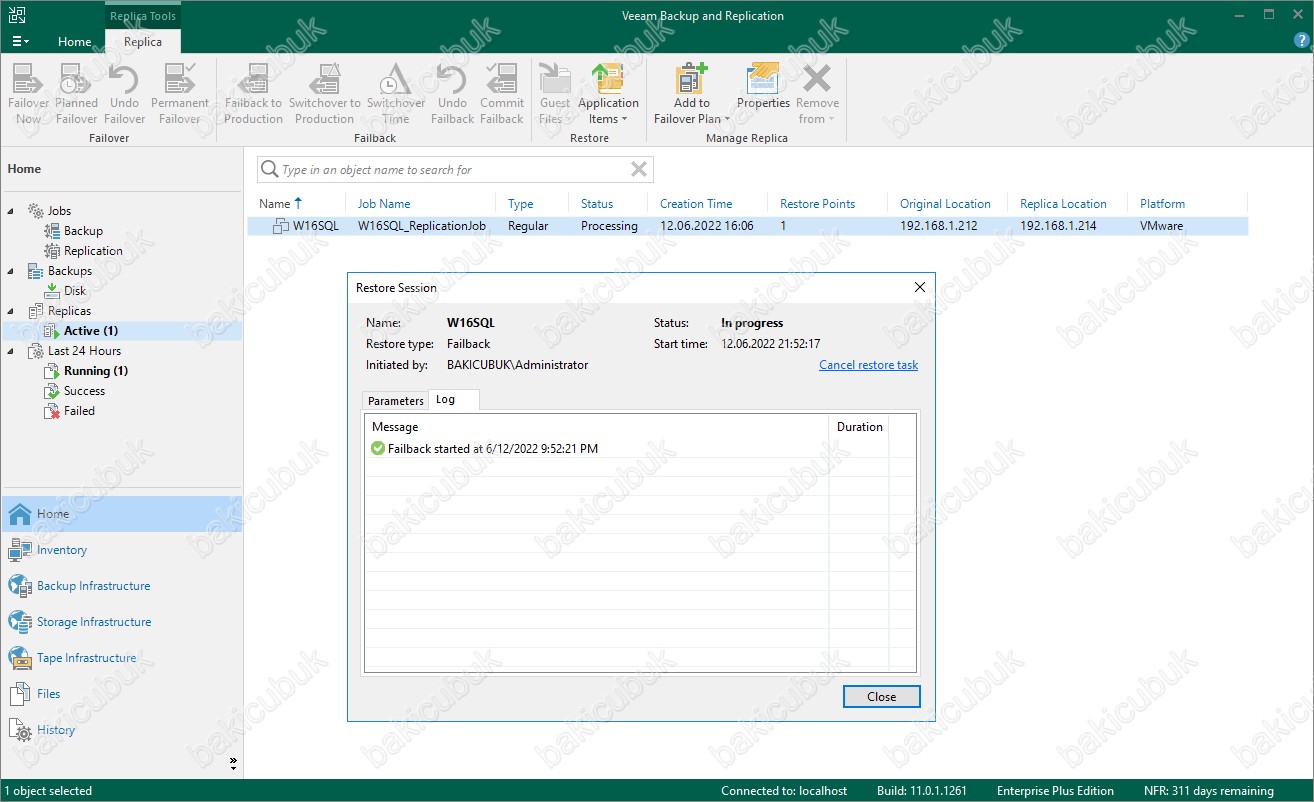The image size is (1314, 802).
Task: Select the W16SQL replica row
Action: pos(748,226)
